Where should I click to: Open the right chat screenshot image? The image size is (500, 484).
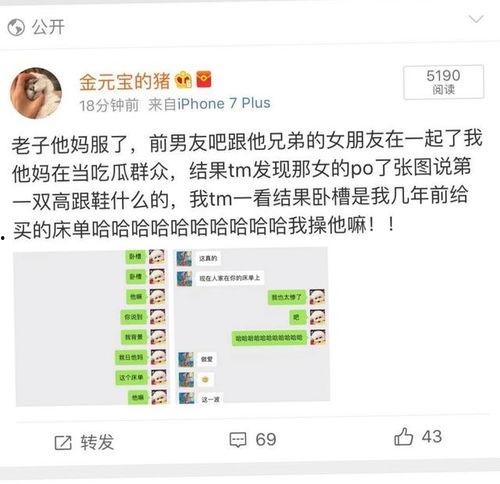[252, 325]
